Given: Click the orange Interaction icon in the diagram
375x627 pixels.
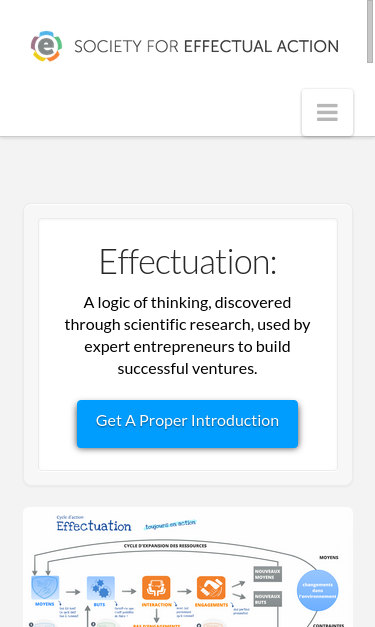Looking at the screenshot, I should tap(156, 588).
